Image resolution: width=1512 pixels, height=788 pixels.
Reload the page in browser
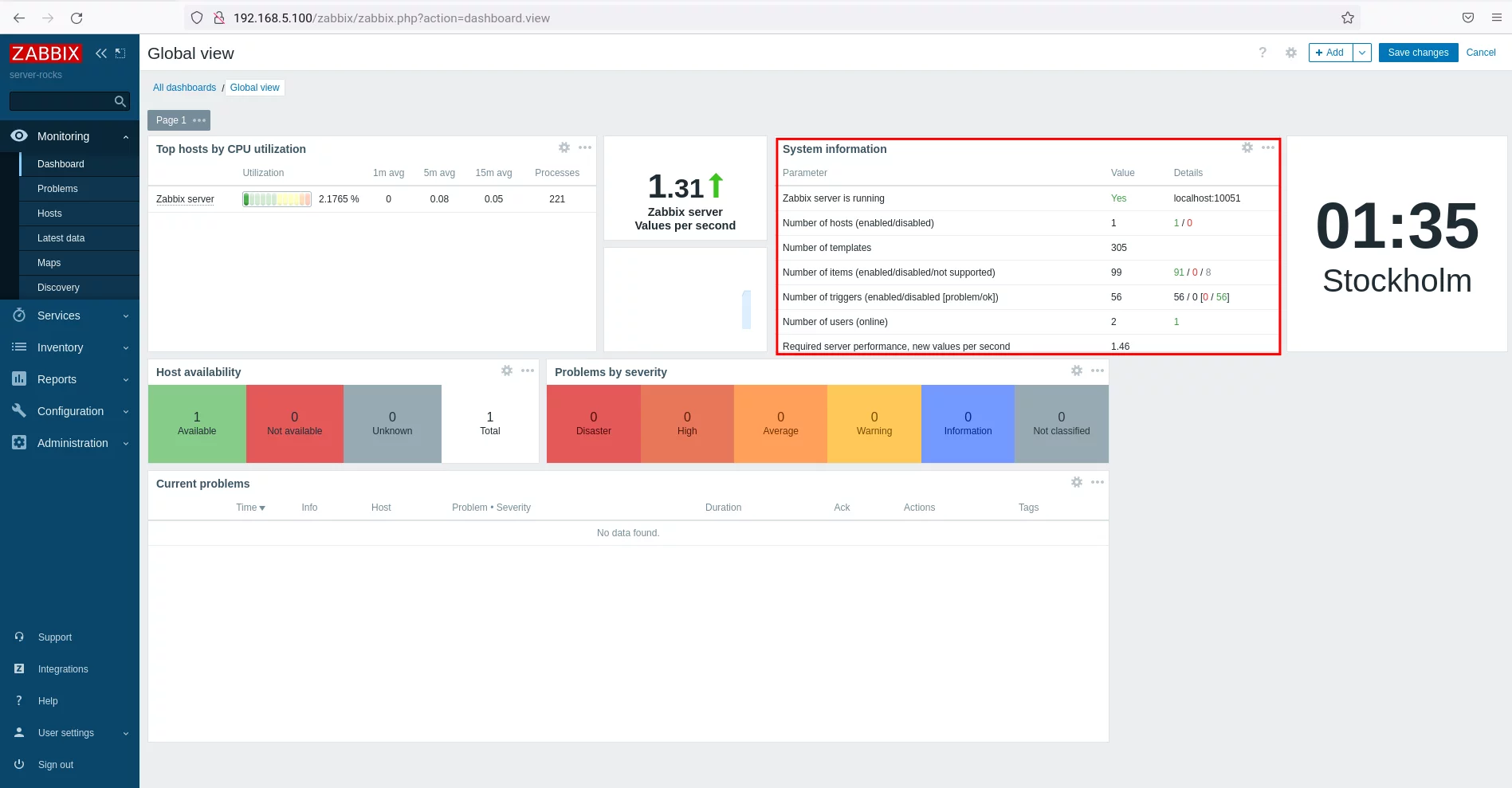coord(77,18)
